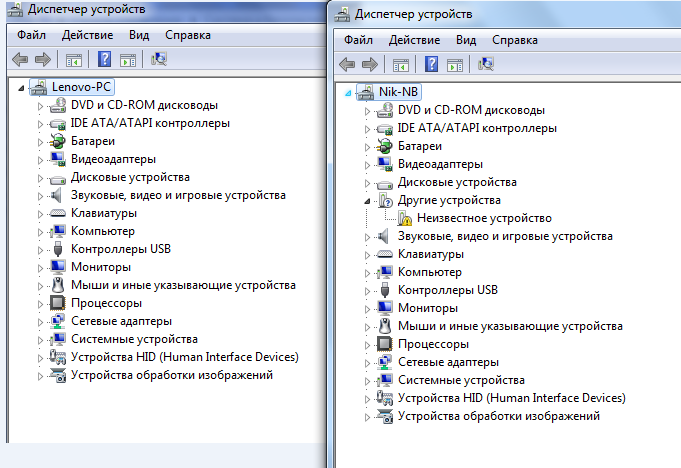Select Батареи row in Nik-NB window

(420, 146)
